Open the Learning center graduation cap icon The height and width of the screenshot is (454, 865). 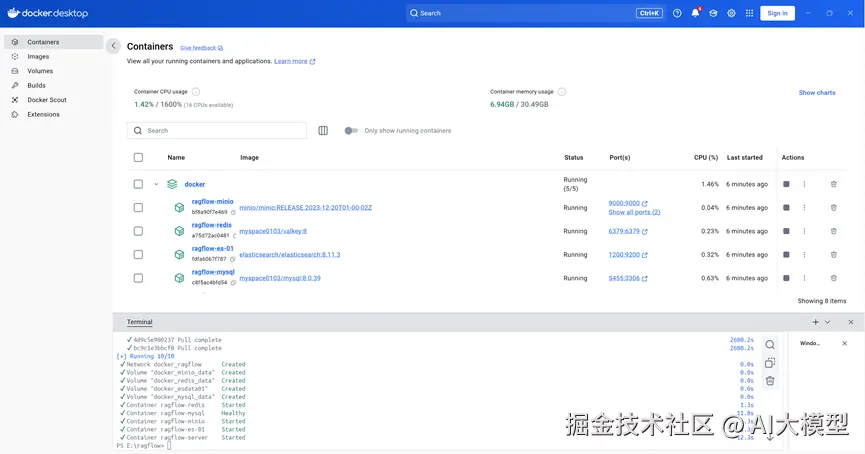(x=713, y=13)
